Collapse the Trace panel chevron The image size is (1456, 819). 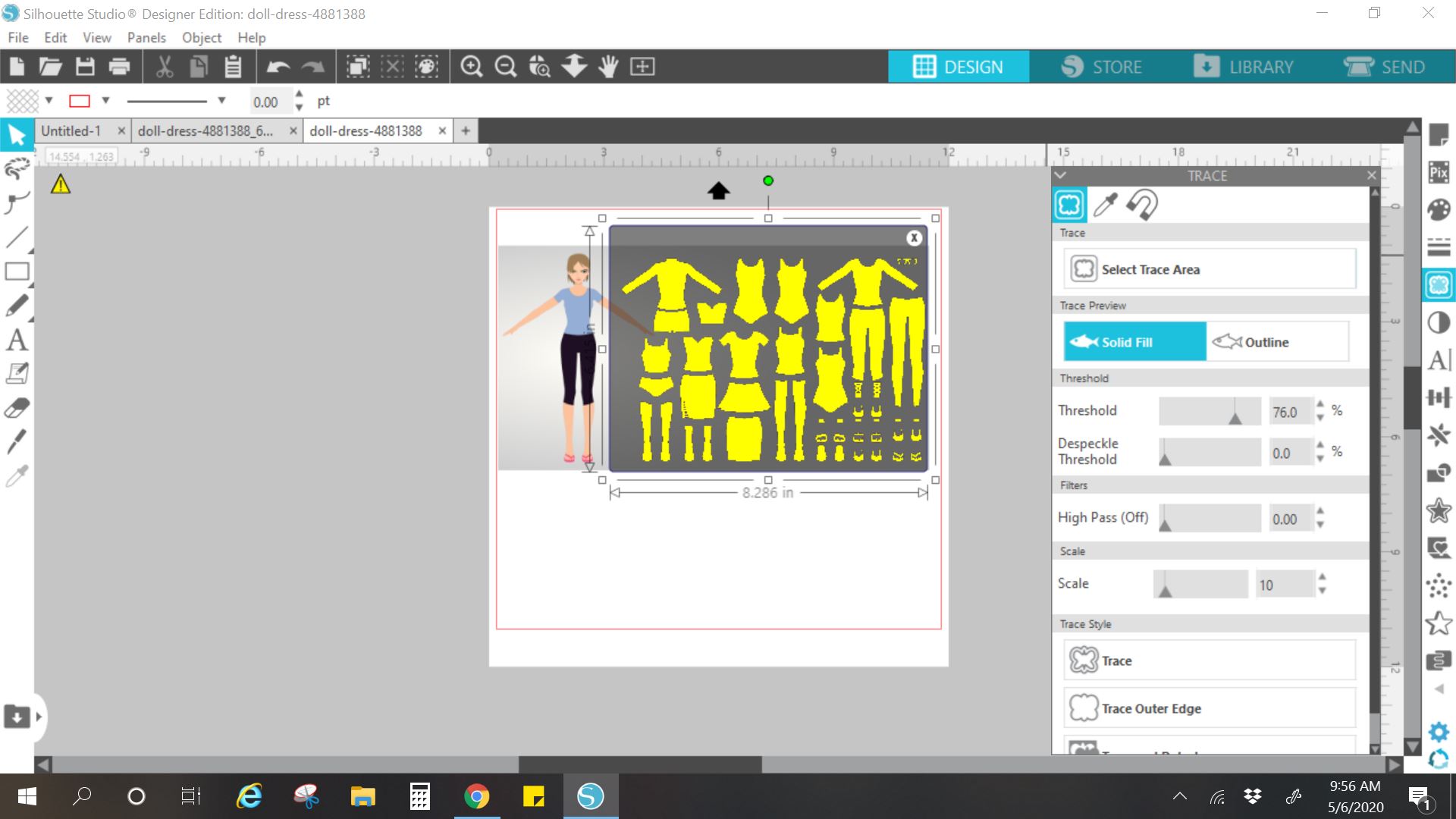(1061, 175)
